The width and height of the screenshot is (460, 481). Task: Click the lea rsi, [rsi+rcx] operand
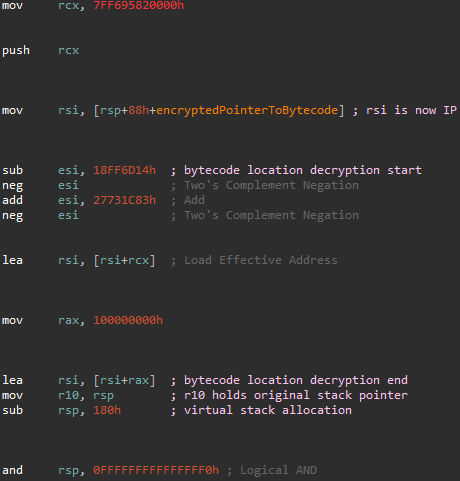(x=124, y=260)
